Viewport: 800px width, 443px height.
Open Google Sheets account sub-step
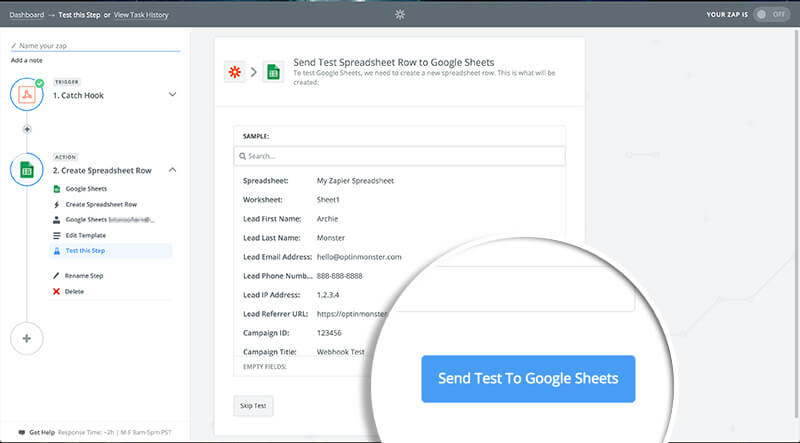coord(104,220)
